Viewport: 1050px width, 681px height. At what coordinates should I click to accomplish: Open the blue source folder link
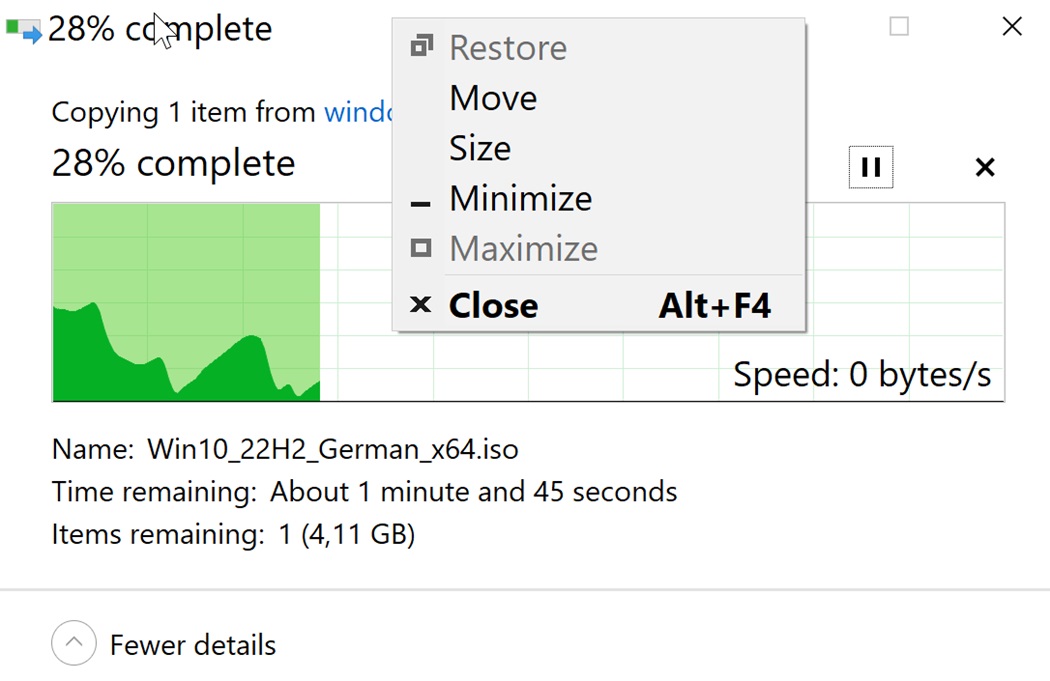coord(358,112)
